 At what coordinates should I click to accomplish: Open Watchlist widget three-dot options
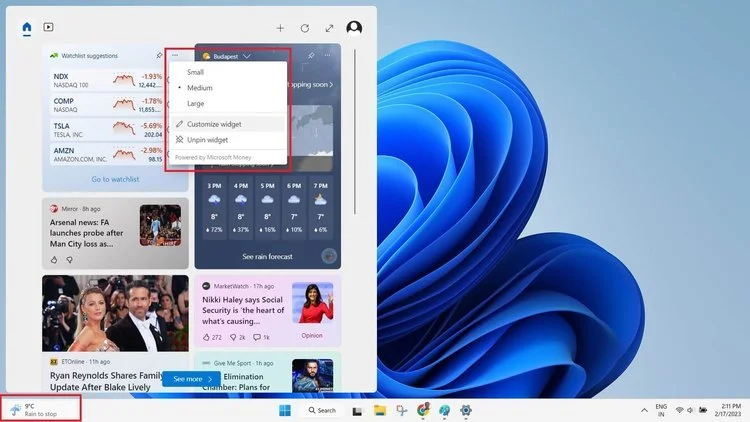point(175,56)
